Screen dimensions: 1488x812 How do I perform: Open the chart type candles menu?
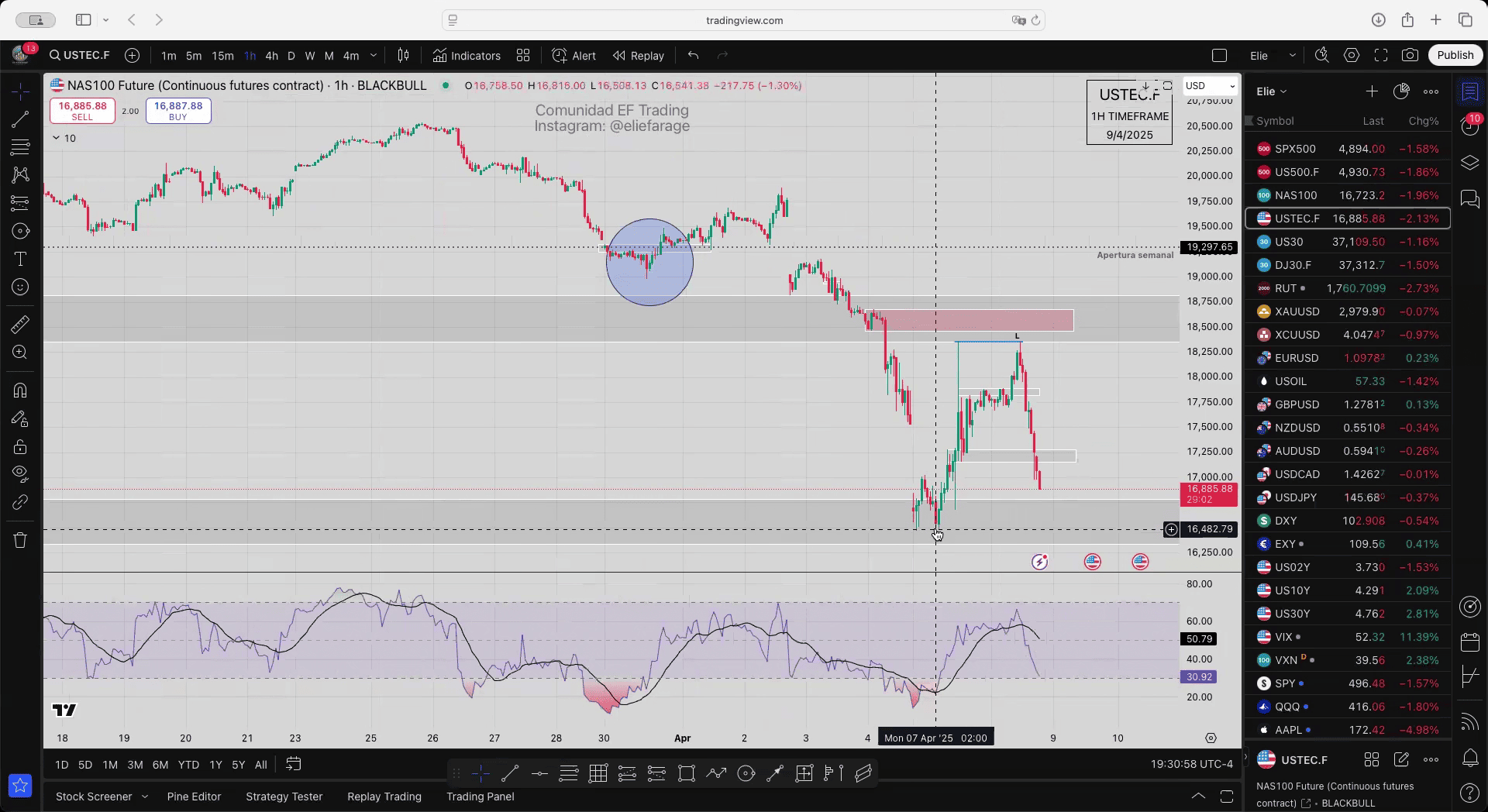click(x=403, y=56)
